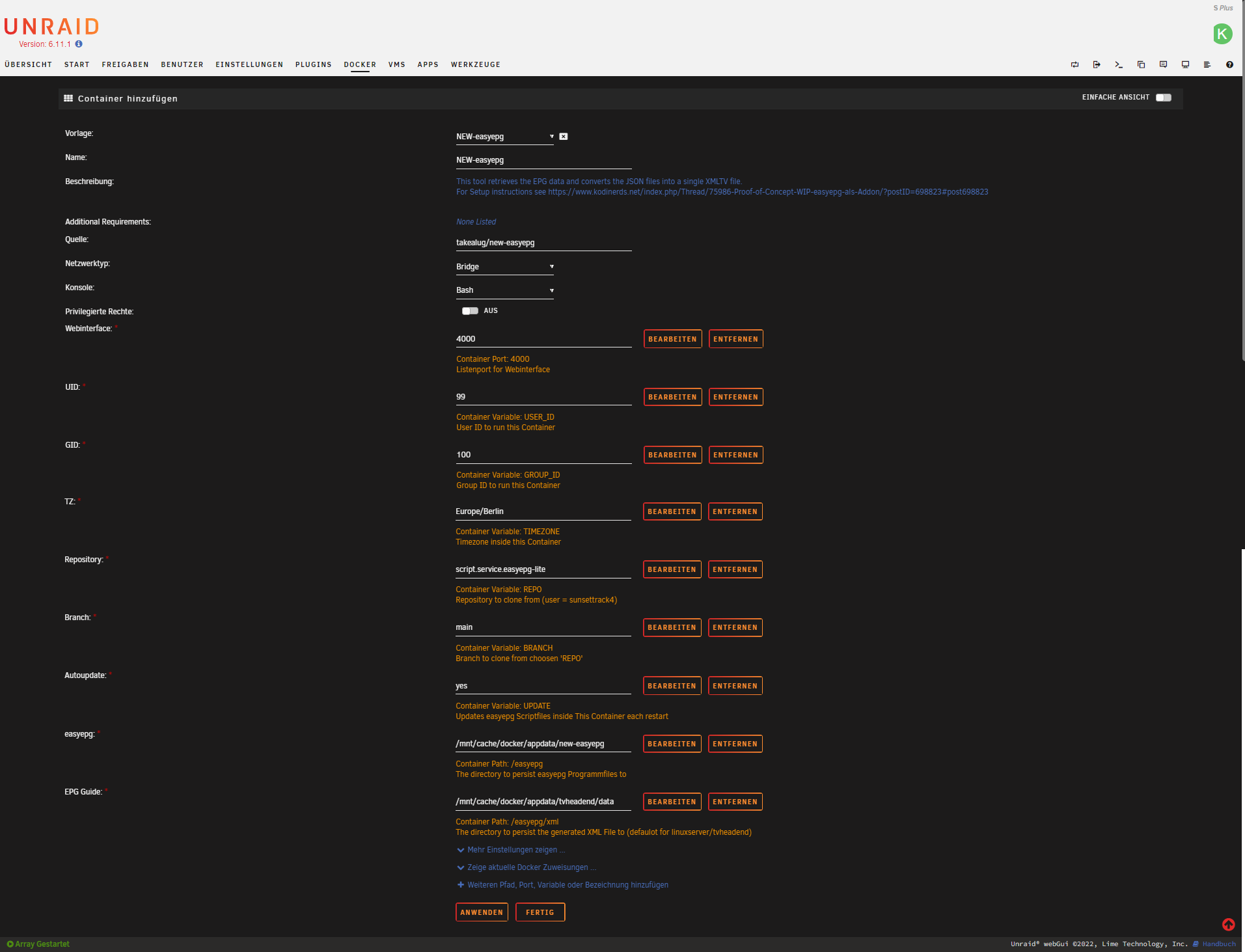Open the Plugins menu tab

click(313, 64)
